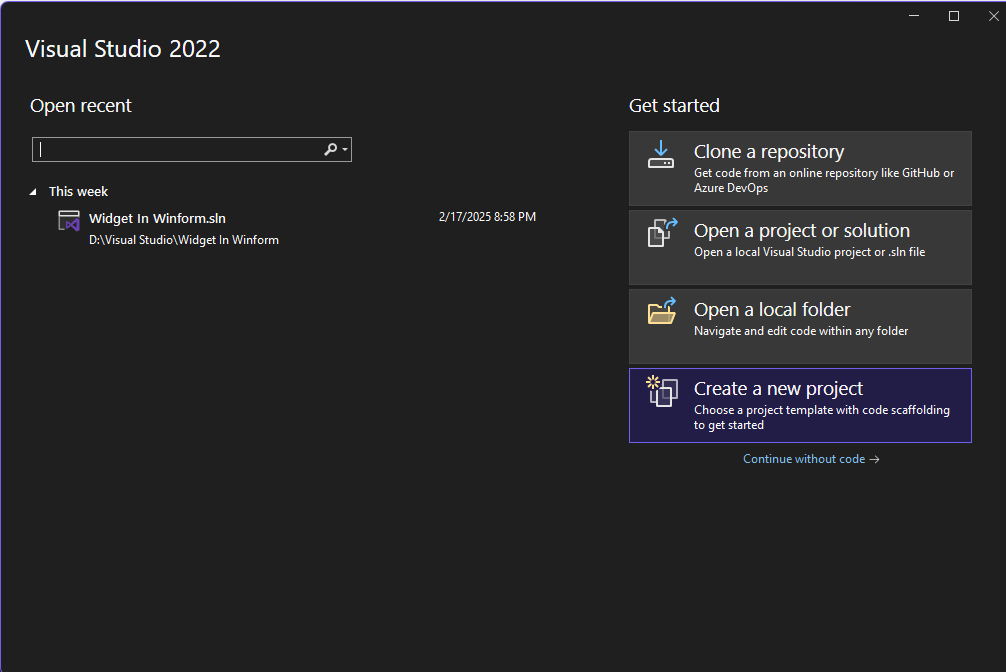Click the 2/17/2025 8:58 PM timestamp
Viewport: 1006px width, 672px height.
coord(487,217)
